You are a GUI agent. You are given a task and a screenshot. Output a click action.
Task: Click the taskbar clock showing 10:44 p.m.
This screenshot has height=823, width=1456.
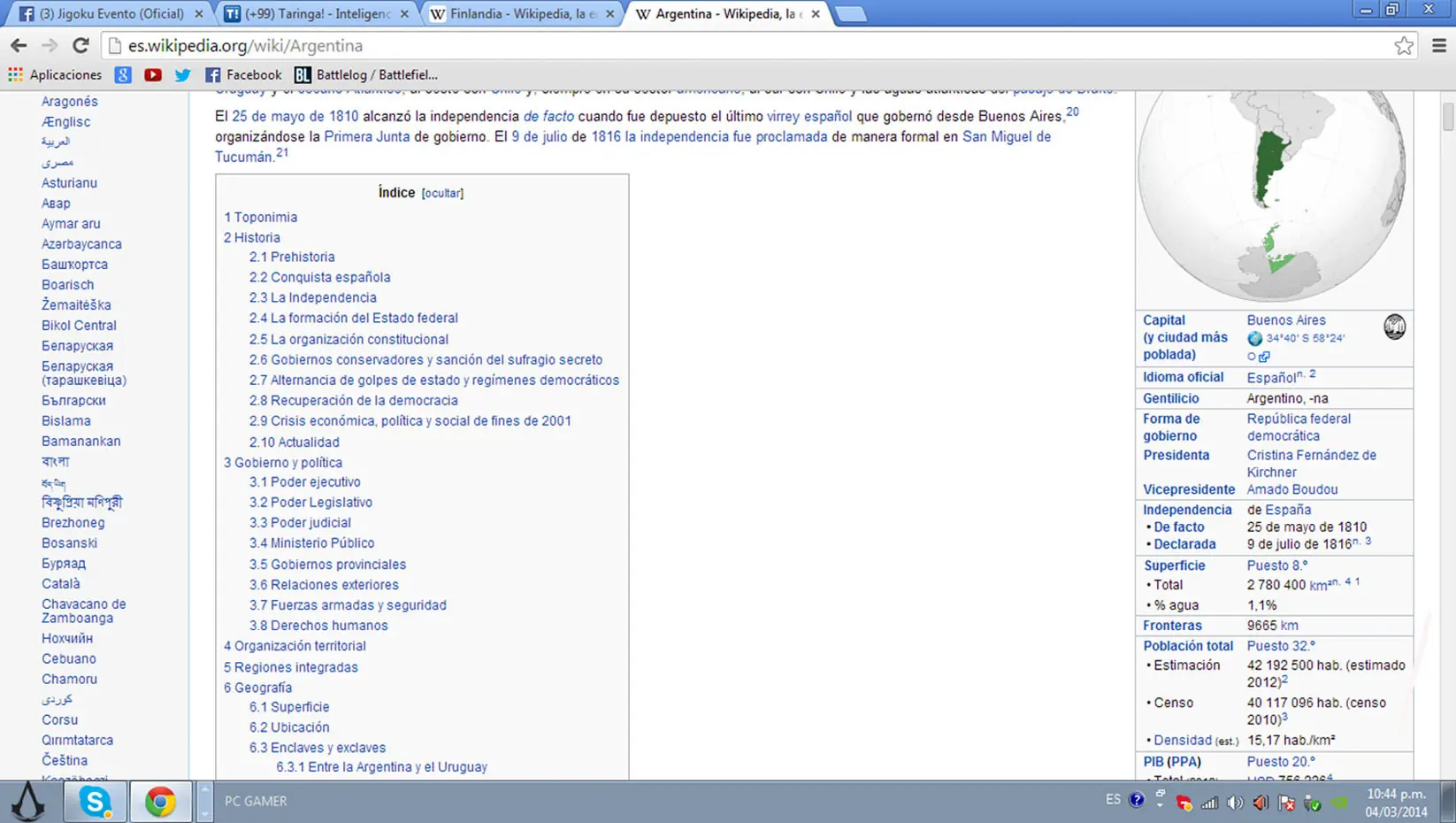(1396, 802)
